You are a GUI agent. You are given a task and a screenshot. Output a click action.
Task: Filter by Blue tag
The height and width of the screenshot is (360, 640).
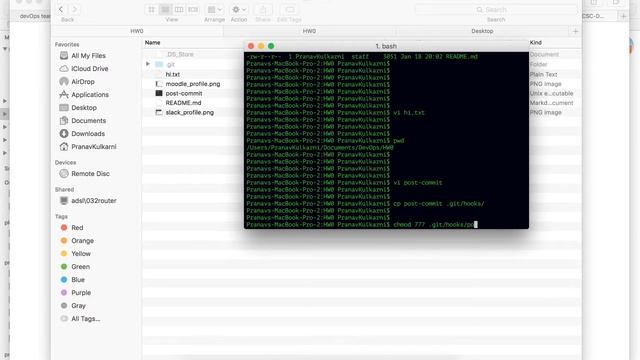78,280
